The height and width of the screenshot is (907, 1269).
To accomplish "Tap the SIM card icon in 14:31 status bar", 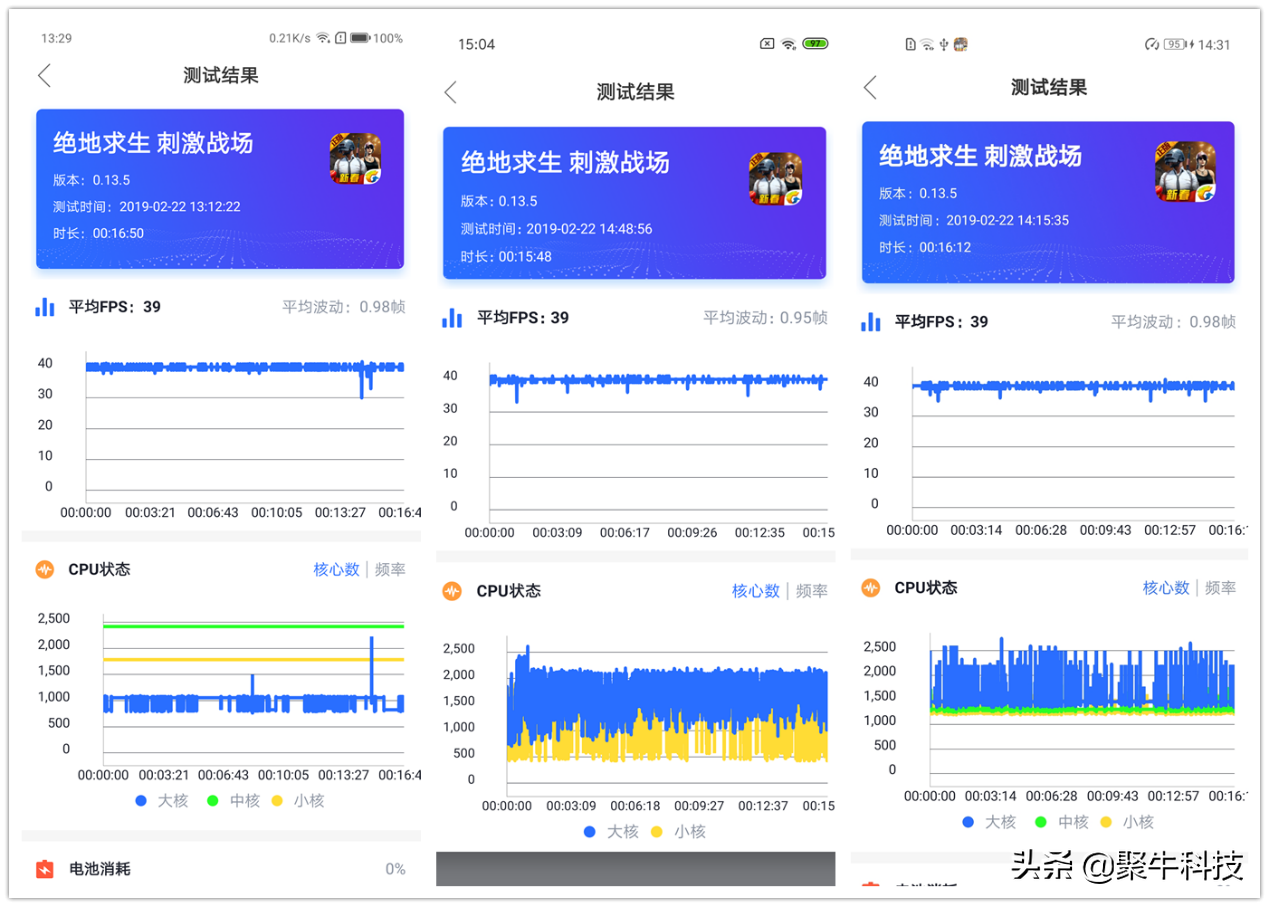I will [910, 44].
